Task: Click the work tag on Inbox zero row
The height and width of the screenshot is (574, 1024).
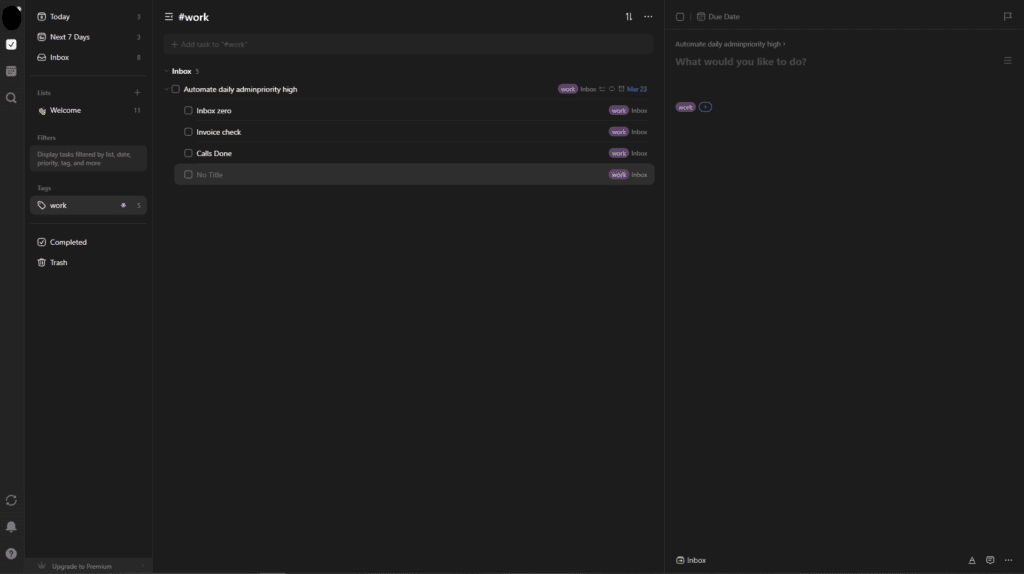Action: (618, 110)
